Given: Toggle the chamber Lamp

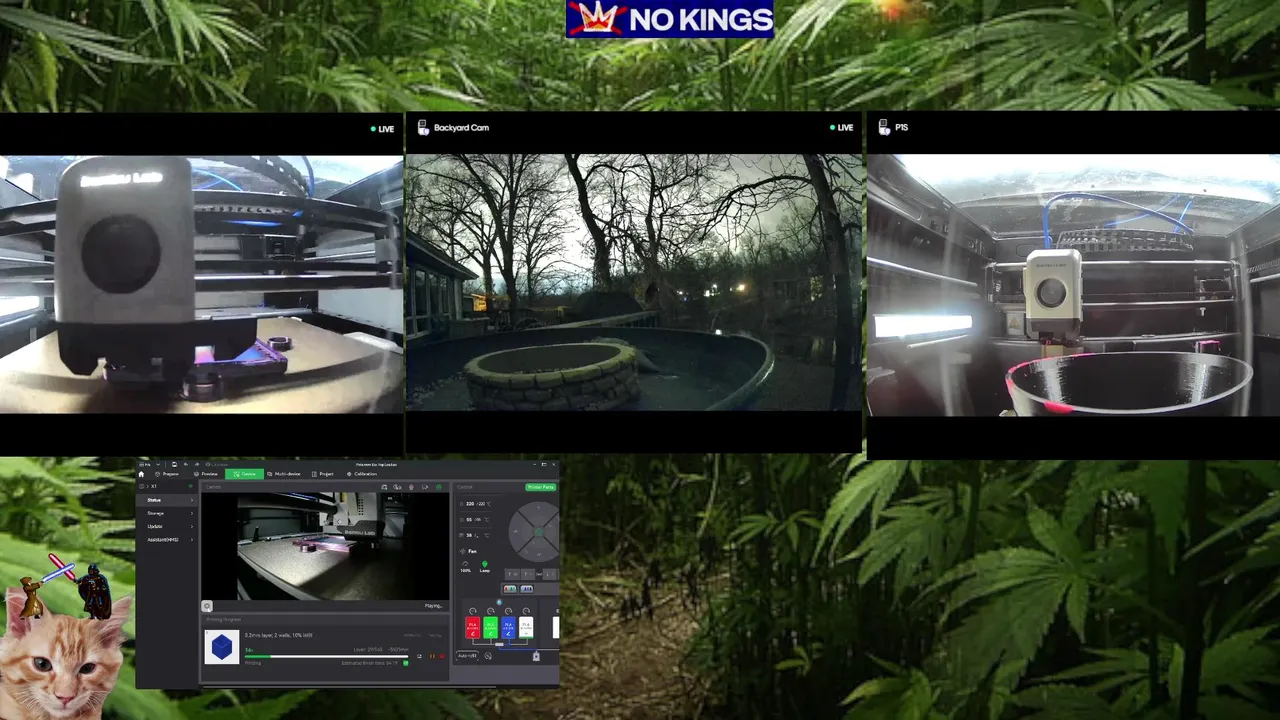Looking at the screenshot, I should (484, 566).
